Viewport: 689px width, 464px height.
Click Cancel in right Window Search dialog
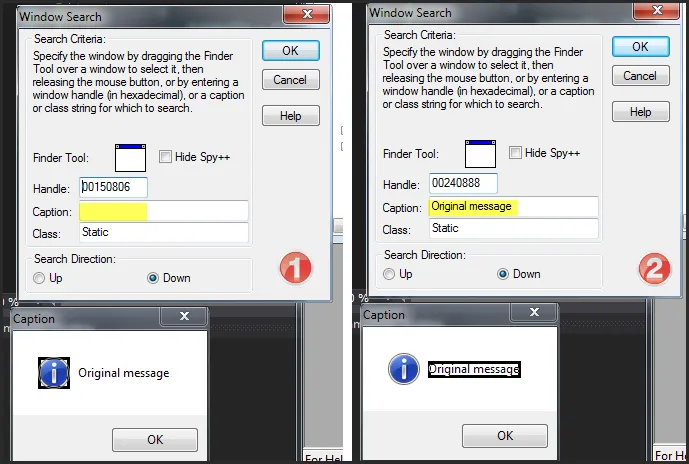(641, 76)
